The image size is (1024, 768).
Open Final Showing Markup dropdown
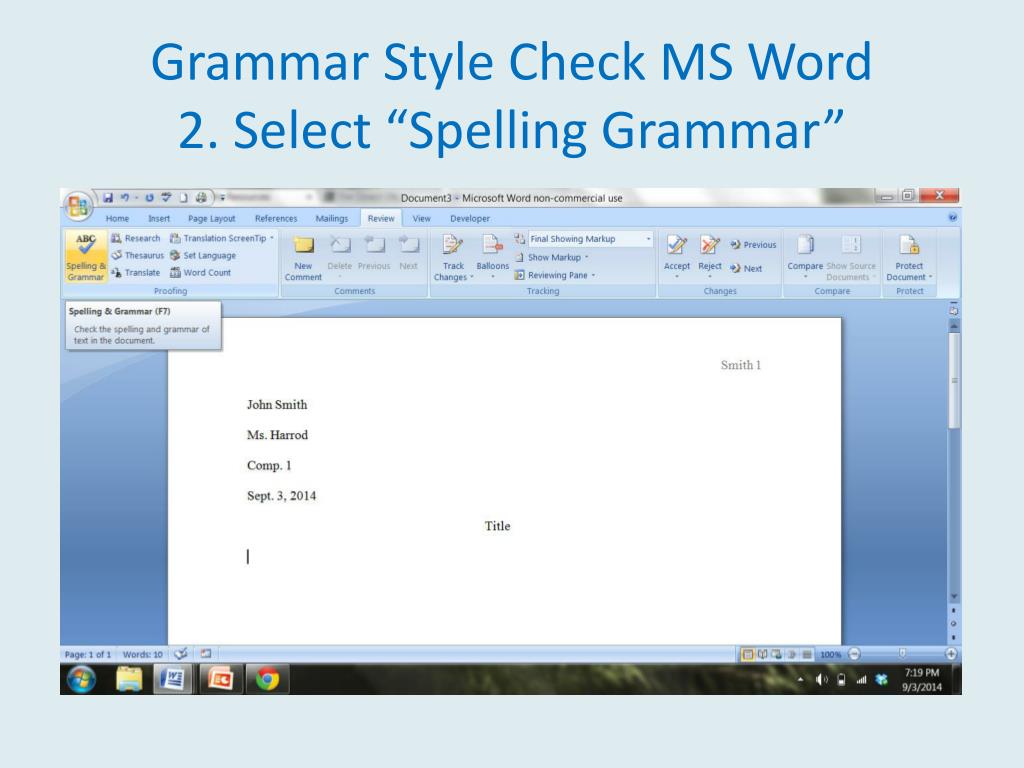pos(590,239)
